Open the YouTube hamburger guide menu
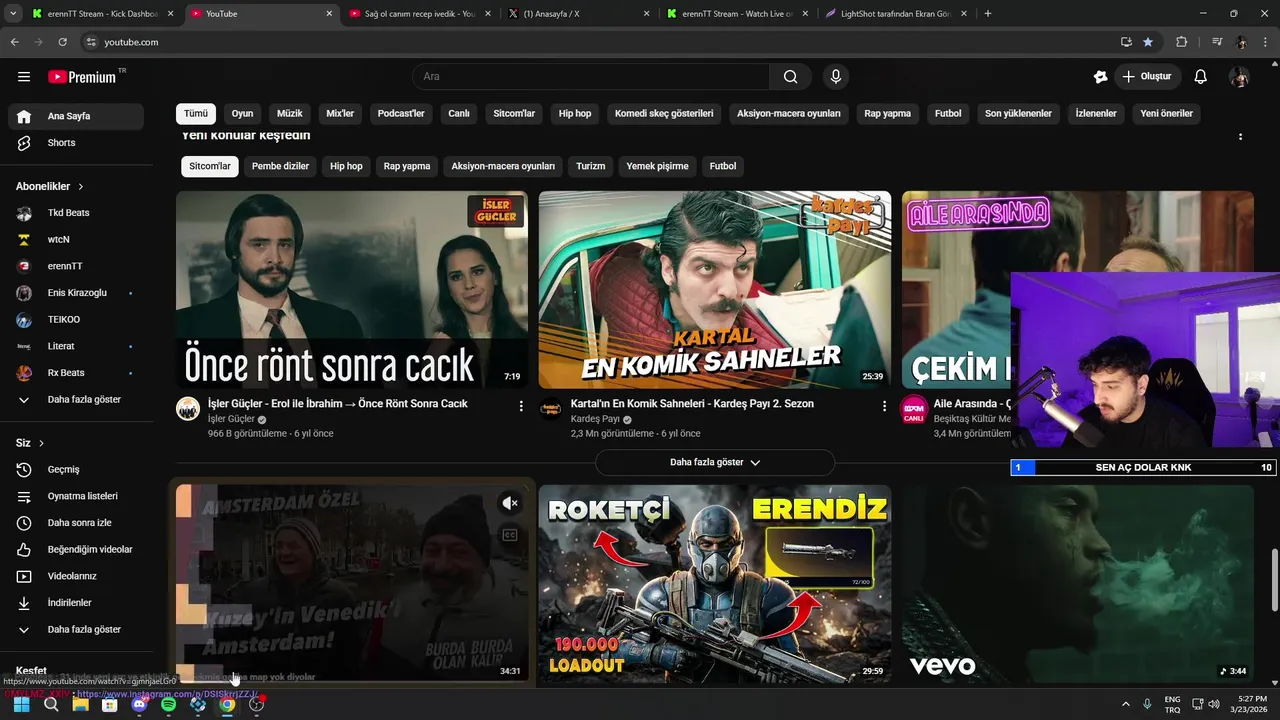Image resolution: width=1280 pixels, height=720 pixels. pos(24,76)
